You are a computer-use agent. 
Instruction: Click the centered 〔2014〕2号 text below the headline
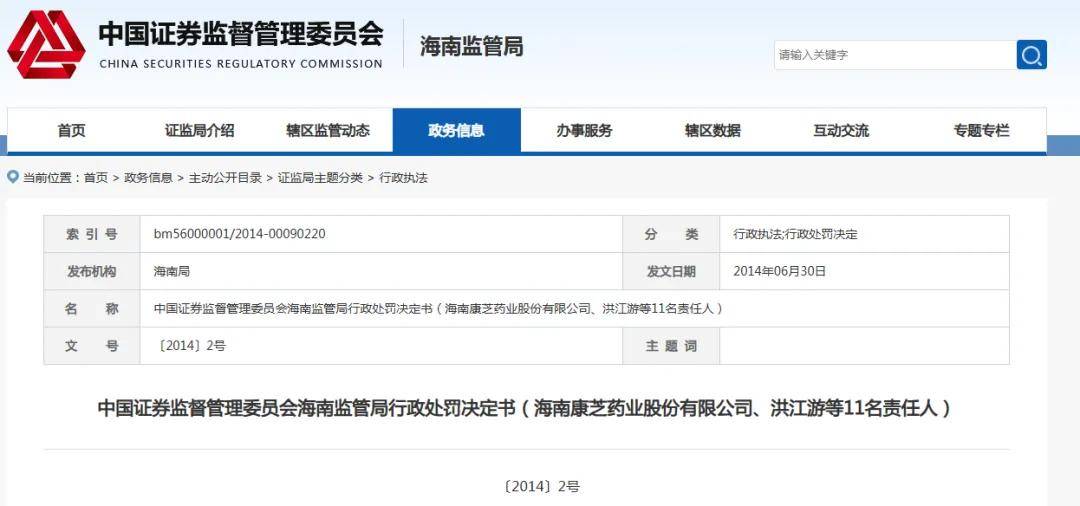click(x=541, y=487)
